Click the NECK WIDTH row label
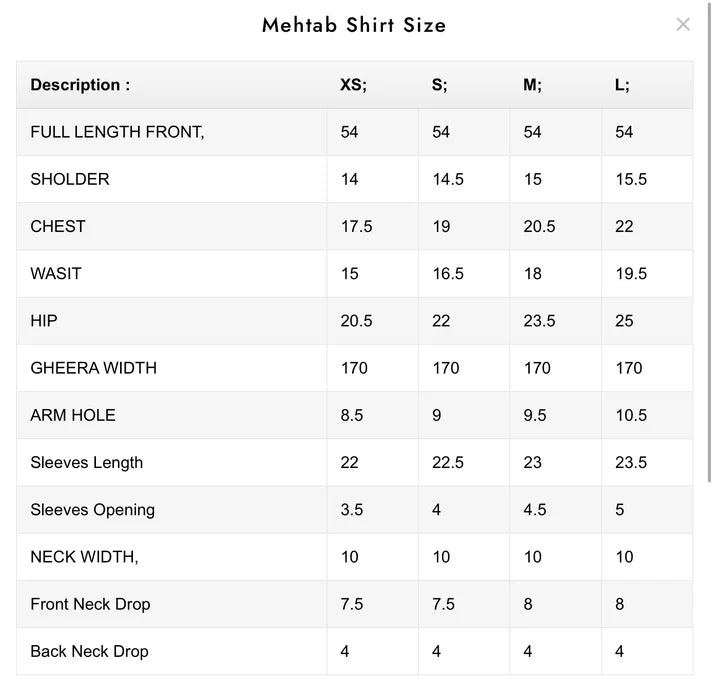Screen dimensions: 713x682 point(84,557)
